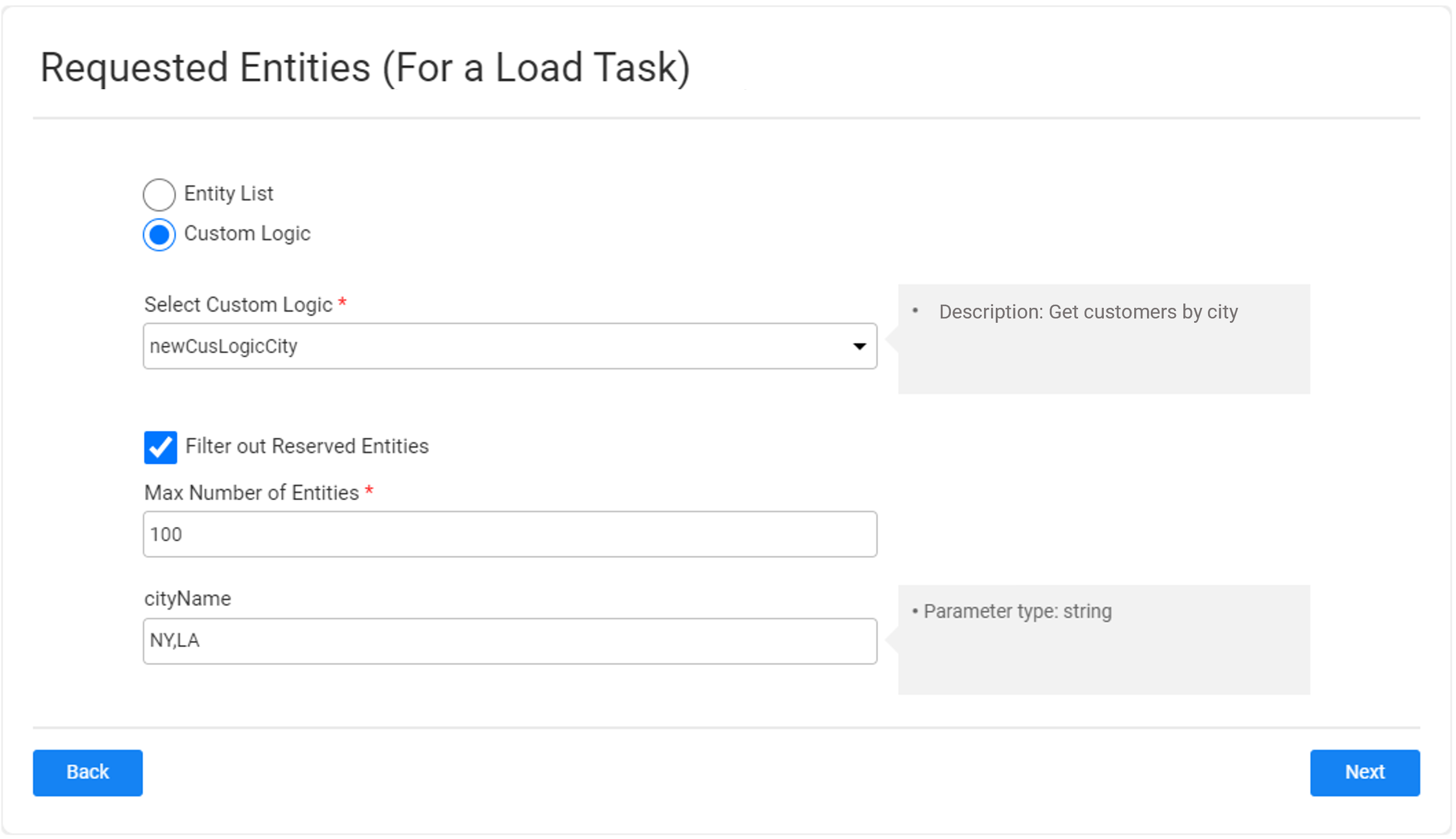This screenshot has width=1456, height=839.
Task: Click the NY,LA text in cityName box
Action: point(175,641)
